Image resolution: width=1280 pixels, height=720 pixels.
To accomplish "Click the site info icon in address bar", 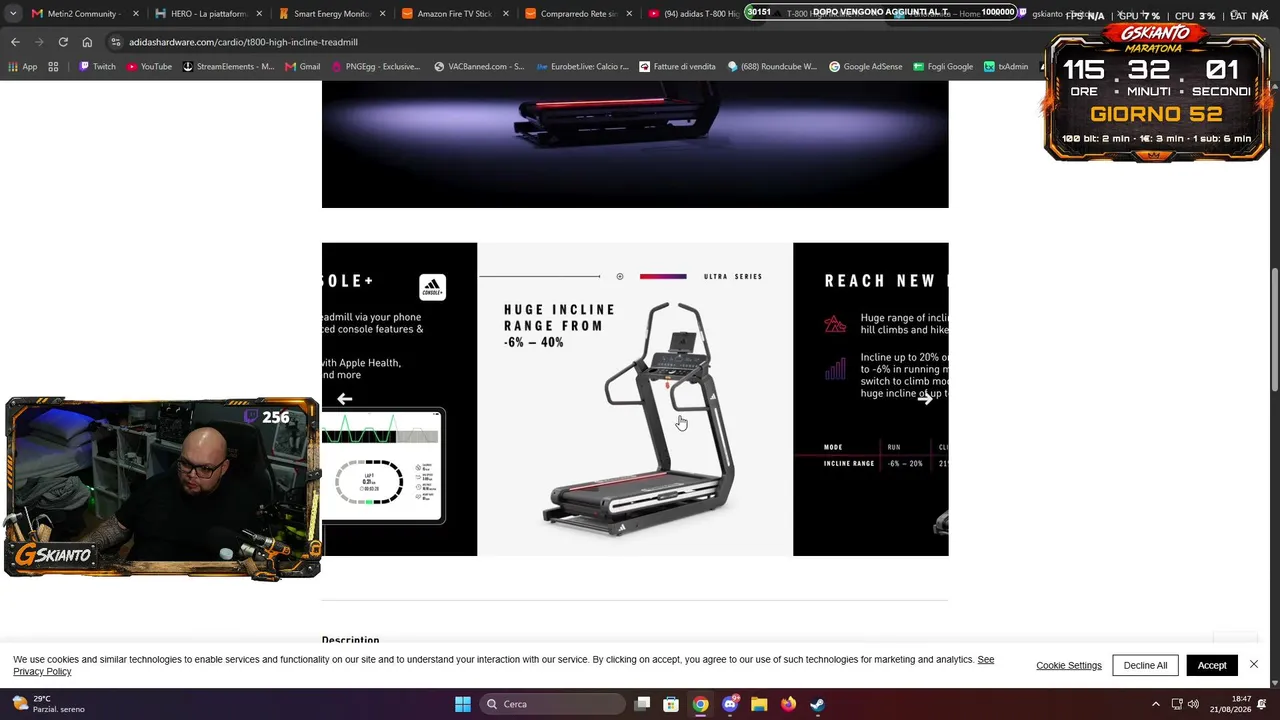I will [x=116, y=42].
